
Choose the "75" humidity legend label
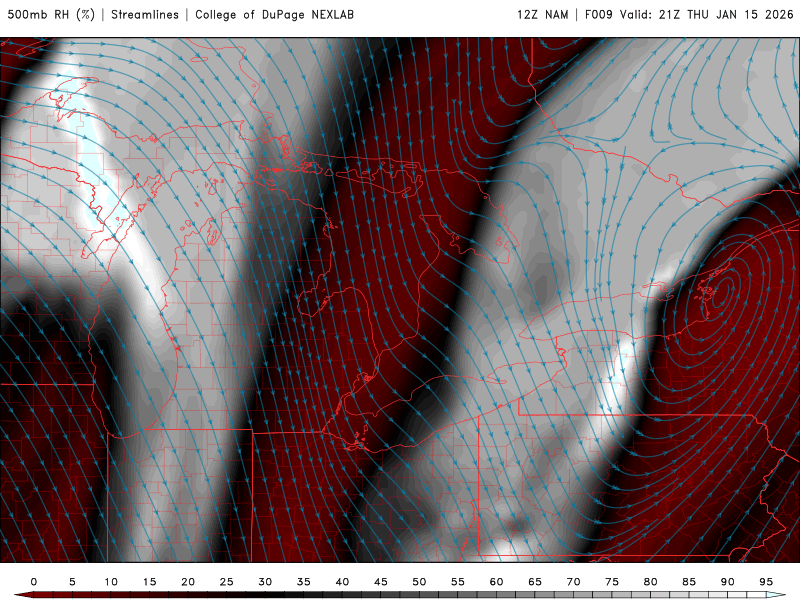click(612, 582)
